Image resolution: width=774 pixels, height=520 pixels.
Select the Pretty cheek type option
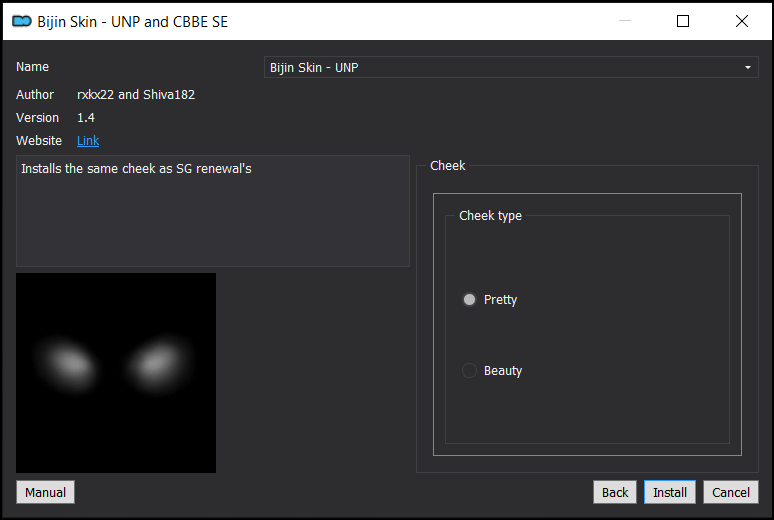point(490,299)
